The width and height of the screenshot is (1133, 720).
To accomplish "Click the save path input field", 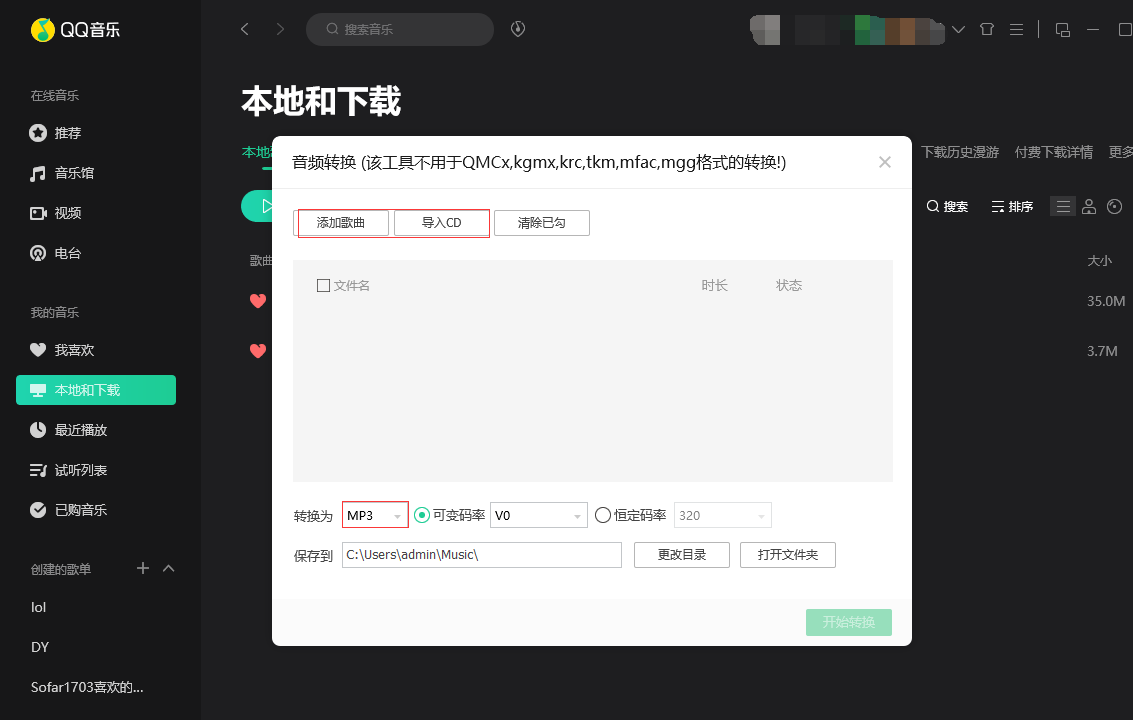I will [x=481, y=555].
